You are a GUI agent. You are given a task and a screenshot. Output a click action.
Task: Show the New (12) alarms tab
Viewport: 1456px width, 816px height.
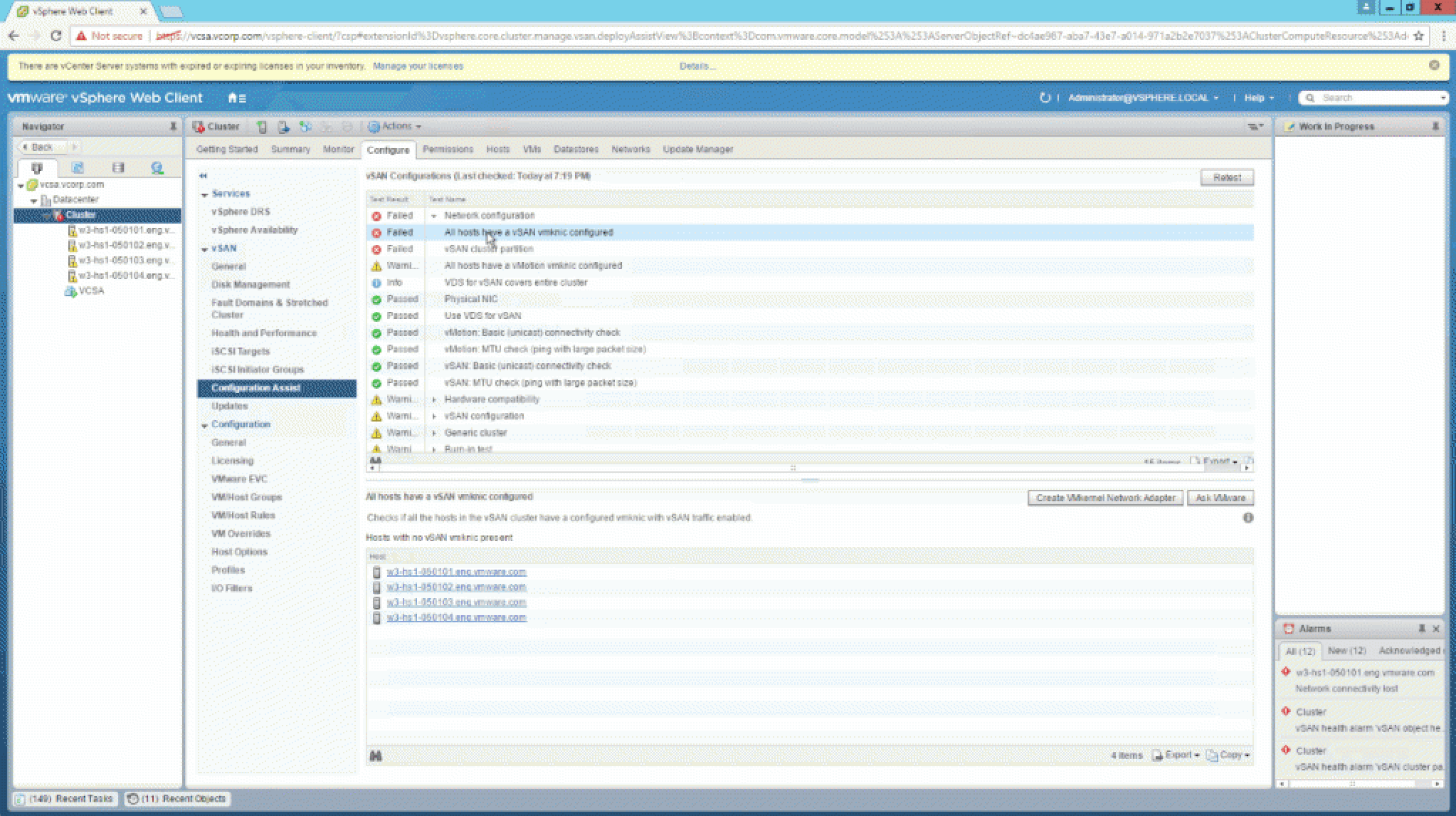tap(1346, 651)
